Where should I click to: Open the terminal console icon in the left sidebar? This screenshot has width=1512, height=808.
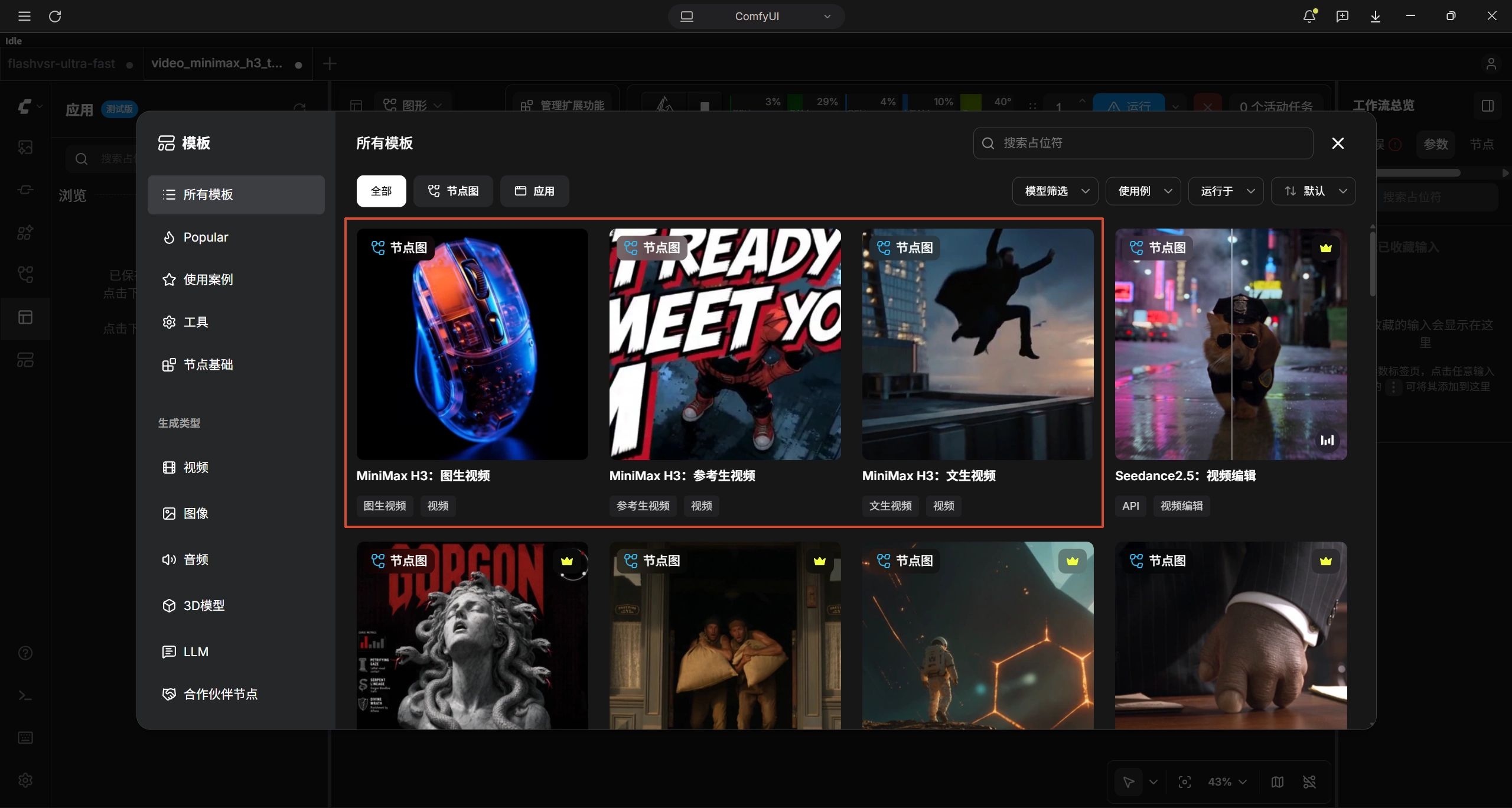pos(25,695)
